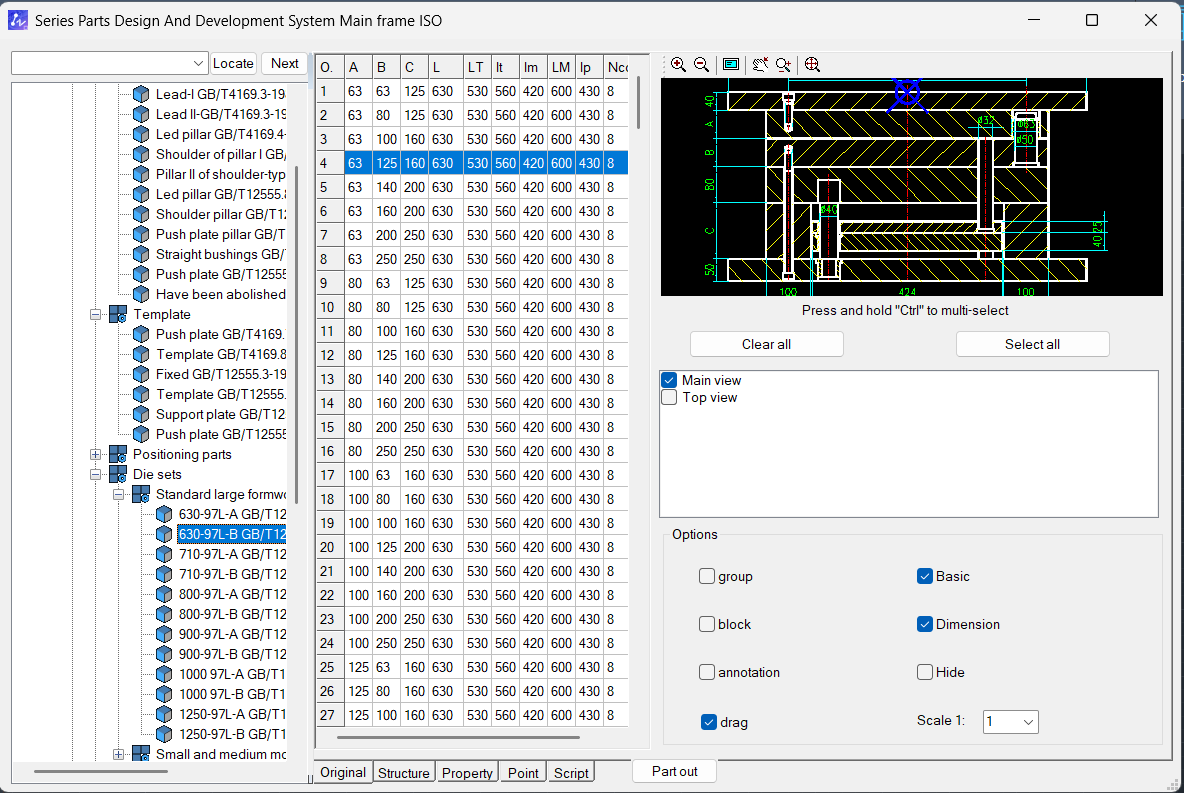
Task: Click the cyan full-view window icon
Action: click(731, 65)
